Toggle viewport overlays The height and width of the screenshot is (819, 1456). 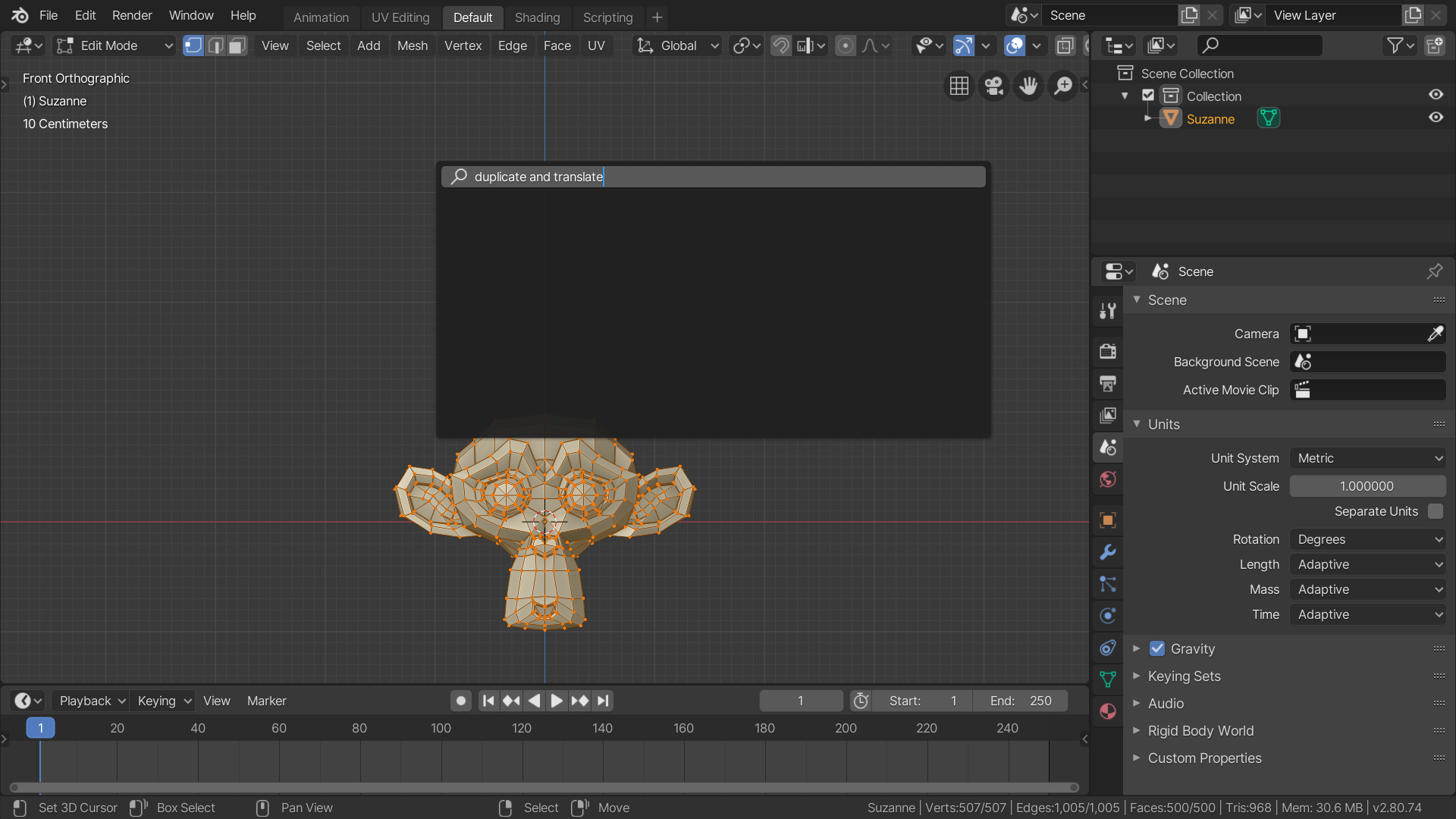(1015, 45)
